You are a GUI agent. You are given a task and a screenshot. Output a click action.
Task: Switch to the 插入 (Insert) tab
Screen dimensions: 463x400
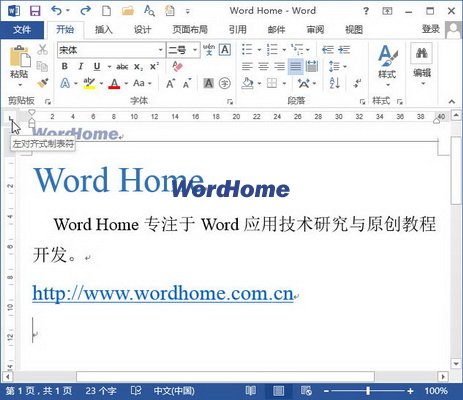pyautogui.click(x=104, y=30)
